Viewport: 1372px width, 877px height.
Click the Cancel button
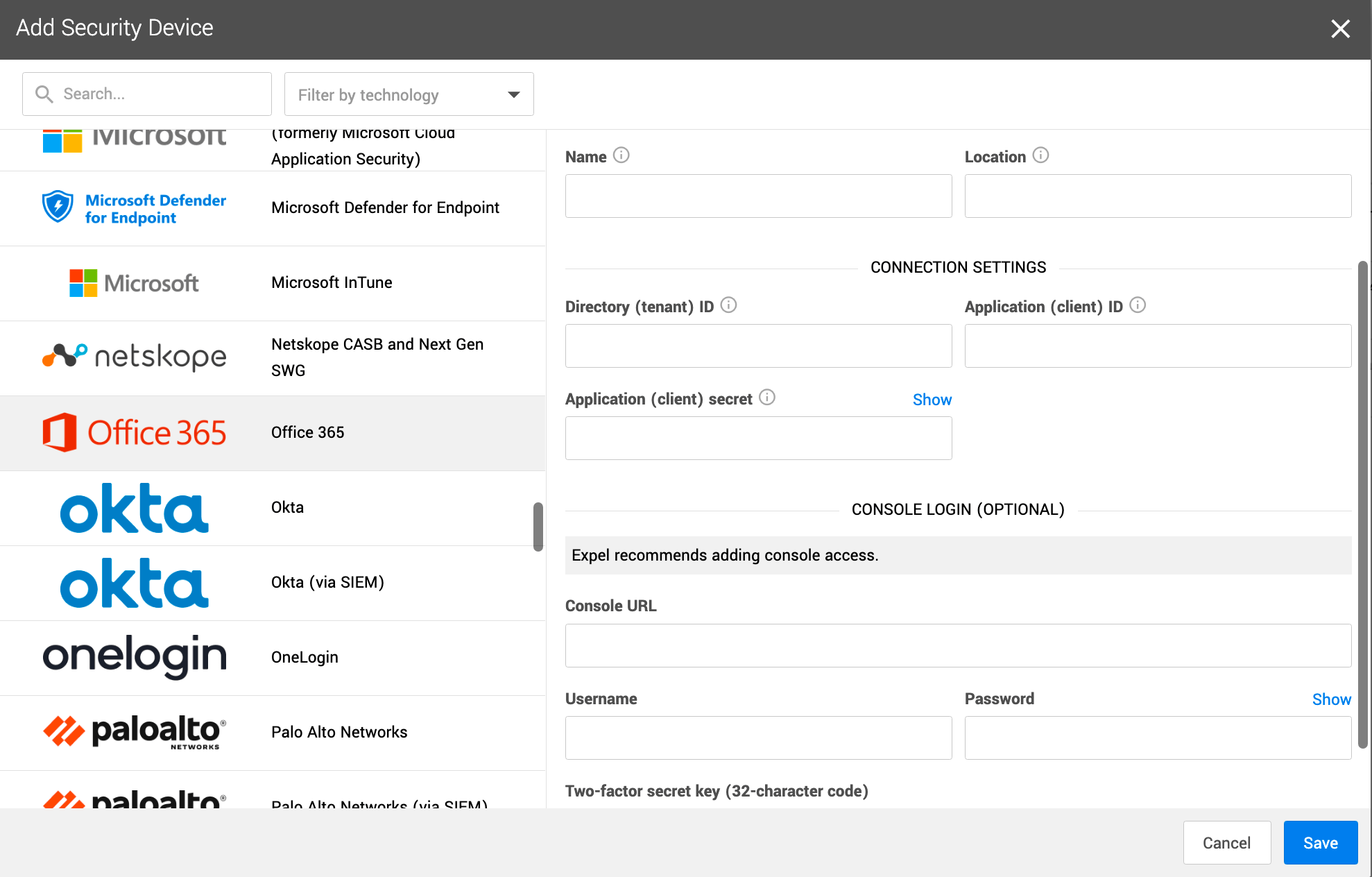(1227, 843)
